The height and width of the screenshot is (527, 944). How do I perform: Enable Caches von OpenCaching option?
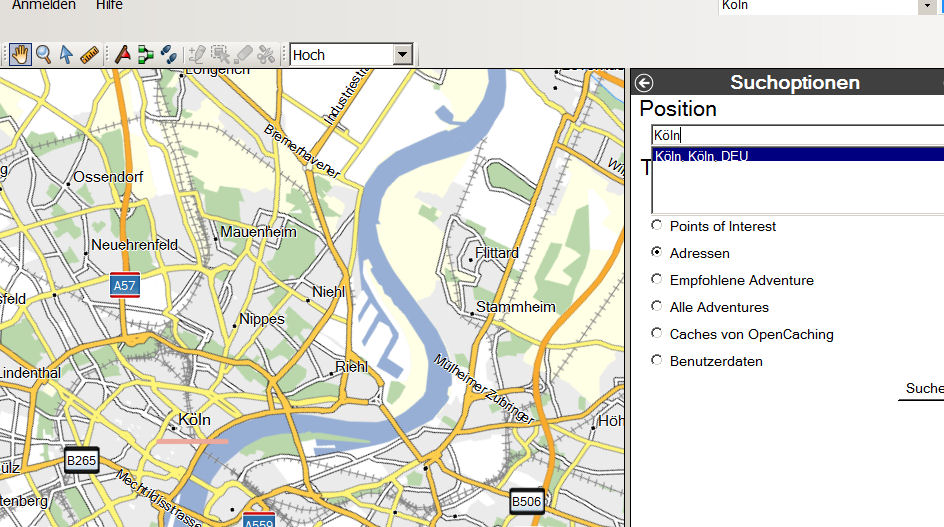(657, 334)
